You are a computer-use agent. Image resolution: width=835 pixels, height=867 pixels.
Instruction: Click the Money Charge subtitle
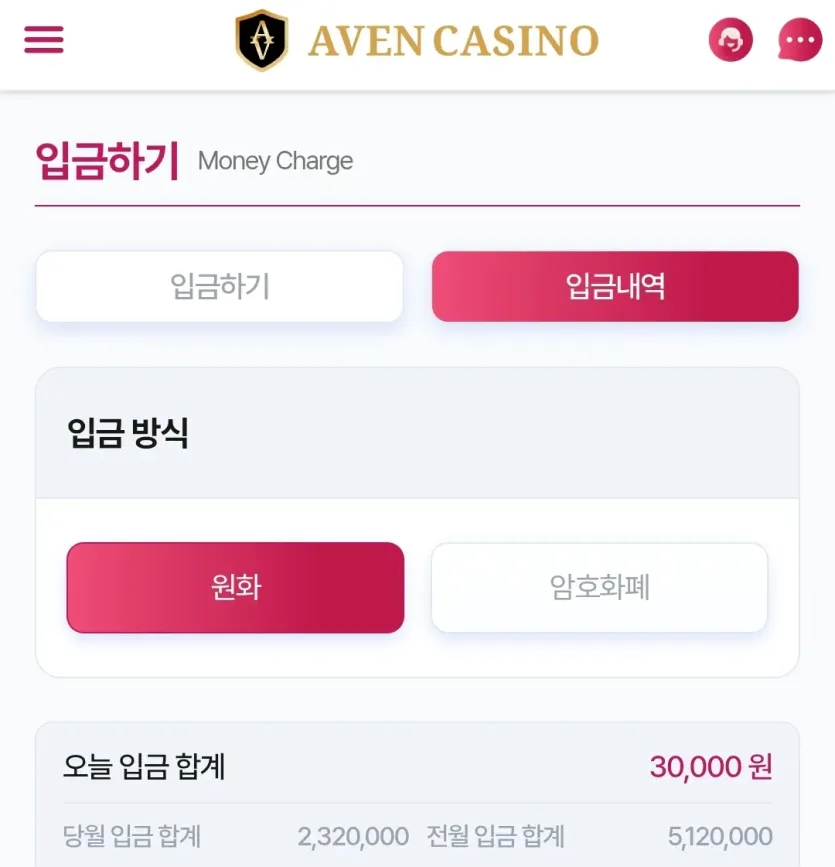pyautogui.click(x=275, y=161)
